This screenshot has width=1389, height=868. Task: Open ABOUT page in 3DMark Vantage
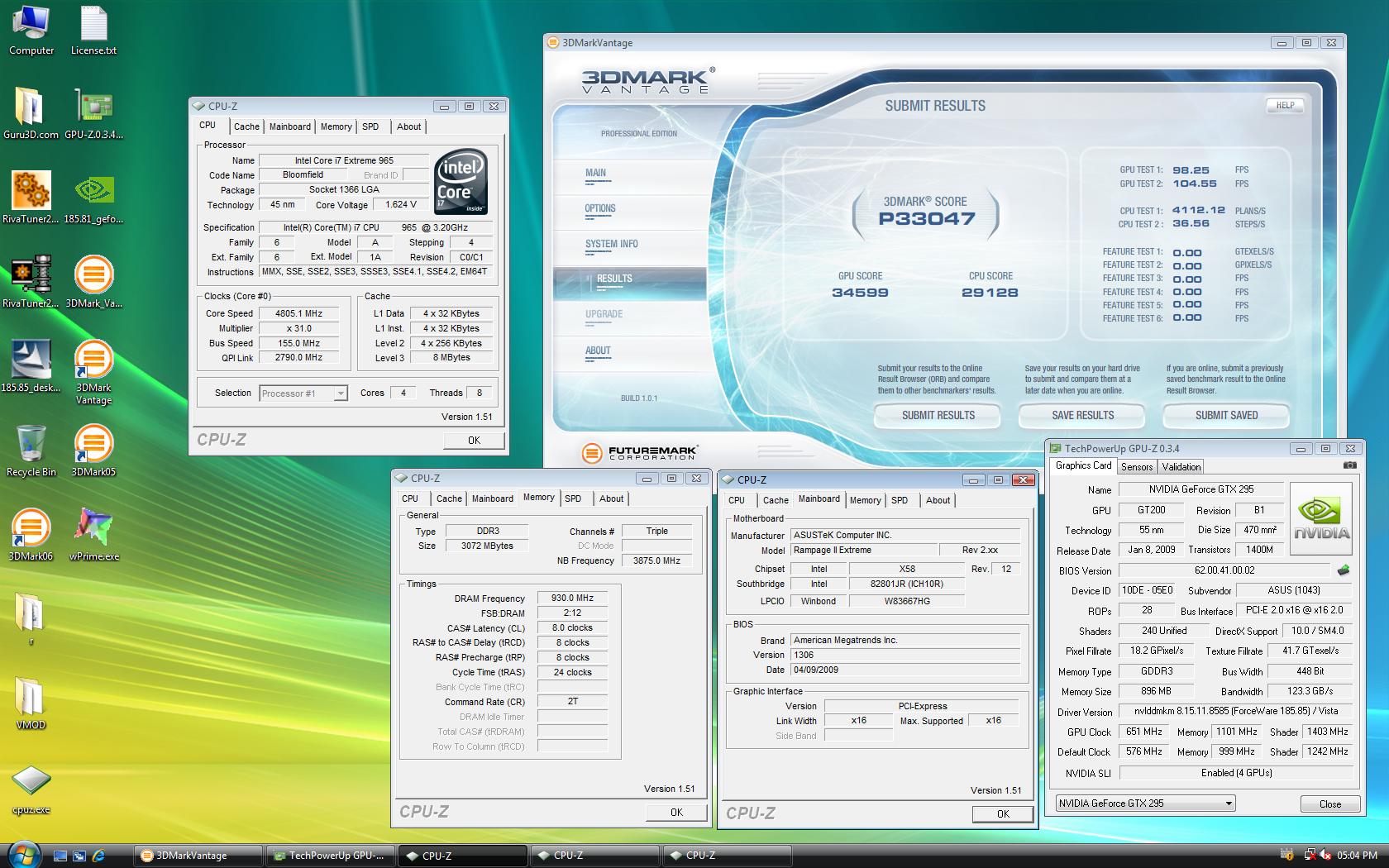598,351
